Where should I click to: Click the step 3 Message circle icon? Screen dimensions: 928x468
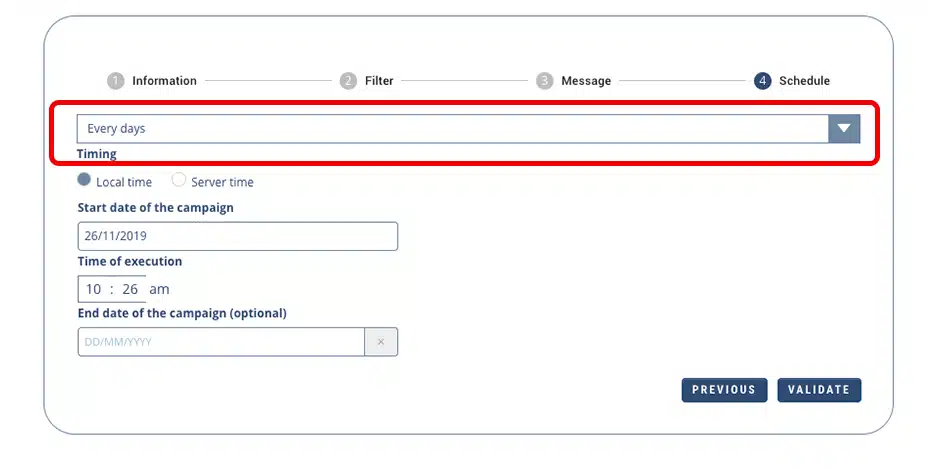tap(545, 81)
